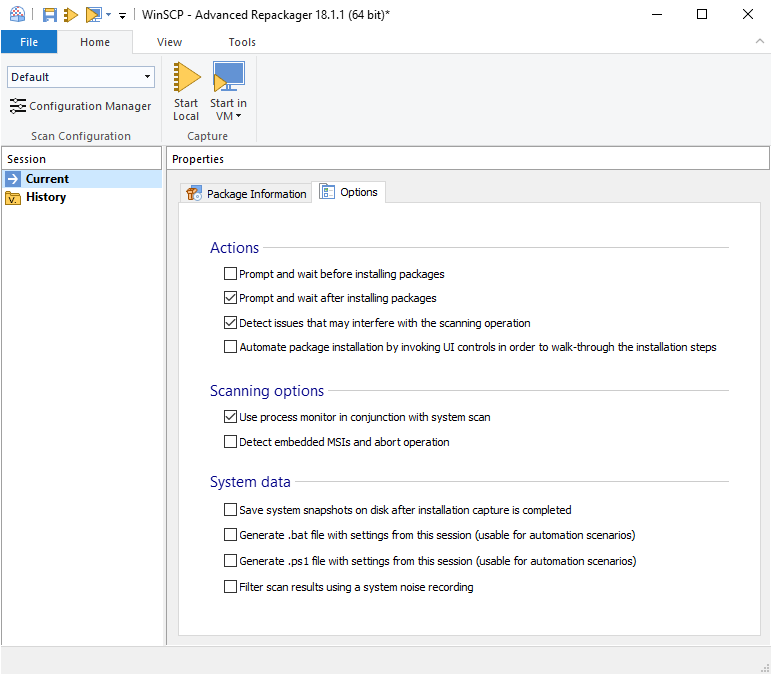Enable Generate .ps1 file with settings checkbox
The height and width of the screenshot is (675, 772).
point(230,561)
